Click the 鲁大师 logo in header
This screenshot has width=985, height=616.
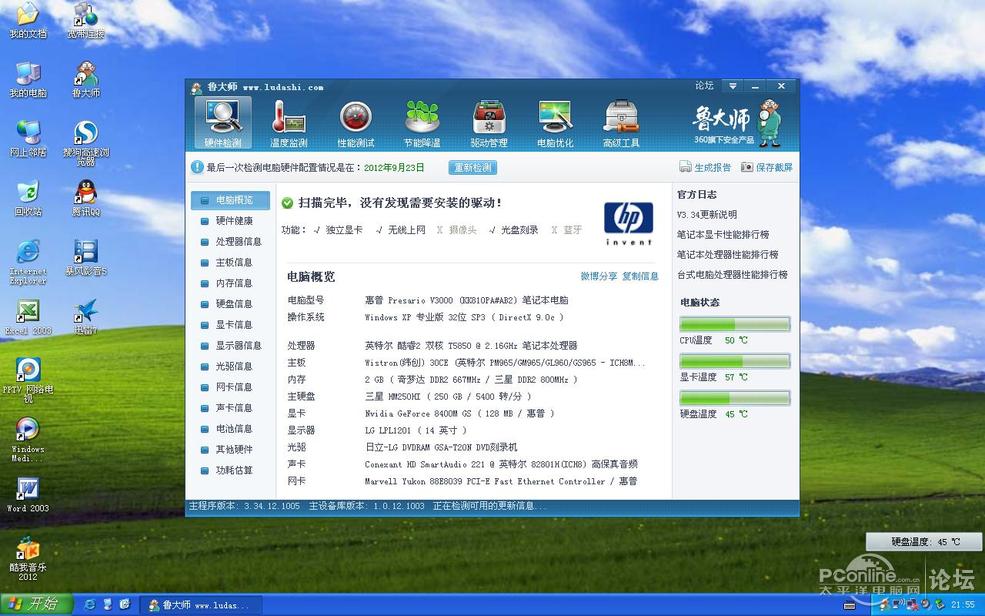[x=737, y=122]
